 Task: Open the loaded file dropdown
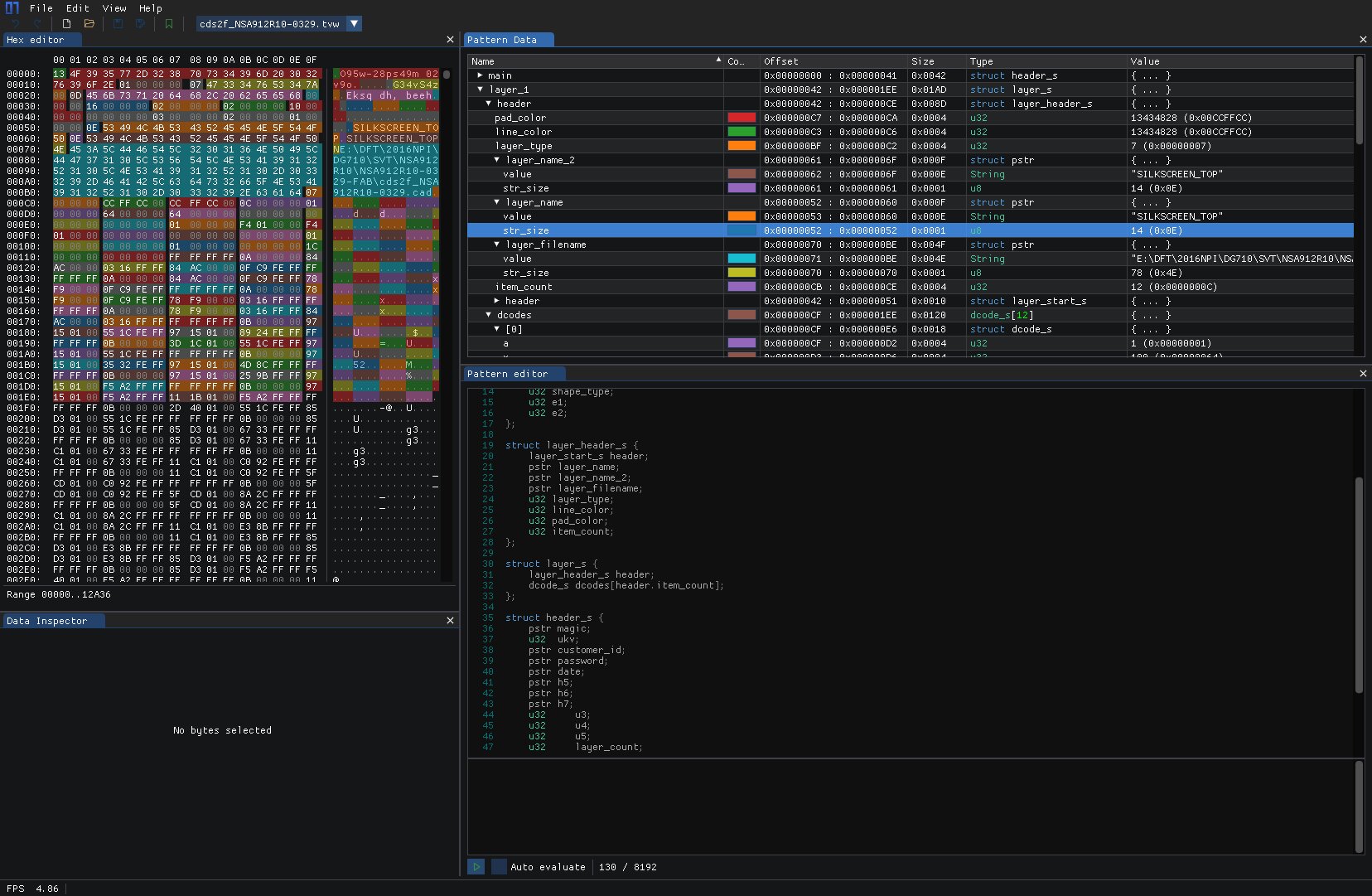click(354, 24)
